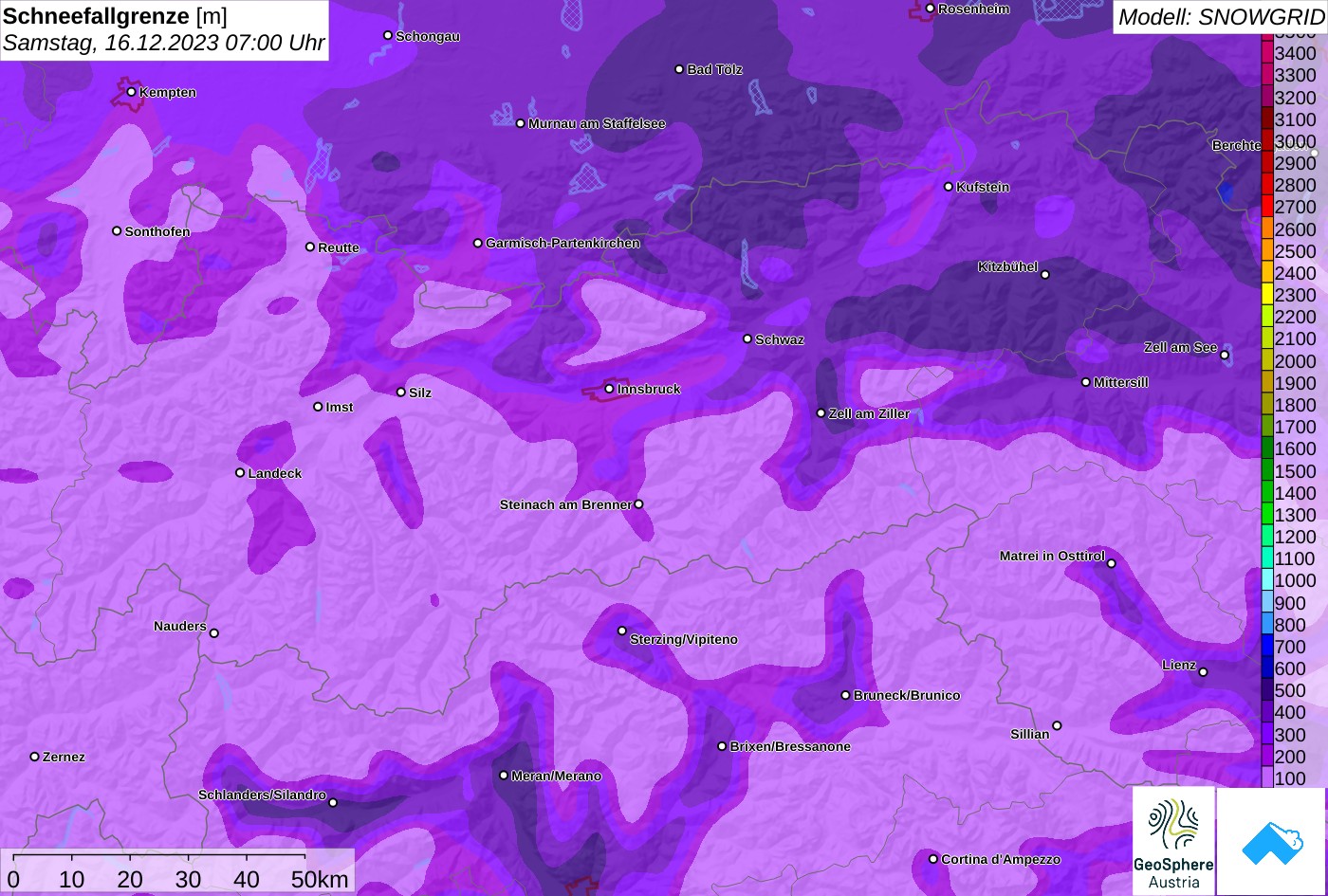Click the "Schlanders/Silandro" label
This screenshot has width=1328, height=896.
pos(262,795)
